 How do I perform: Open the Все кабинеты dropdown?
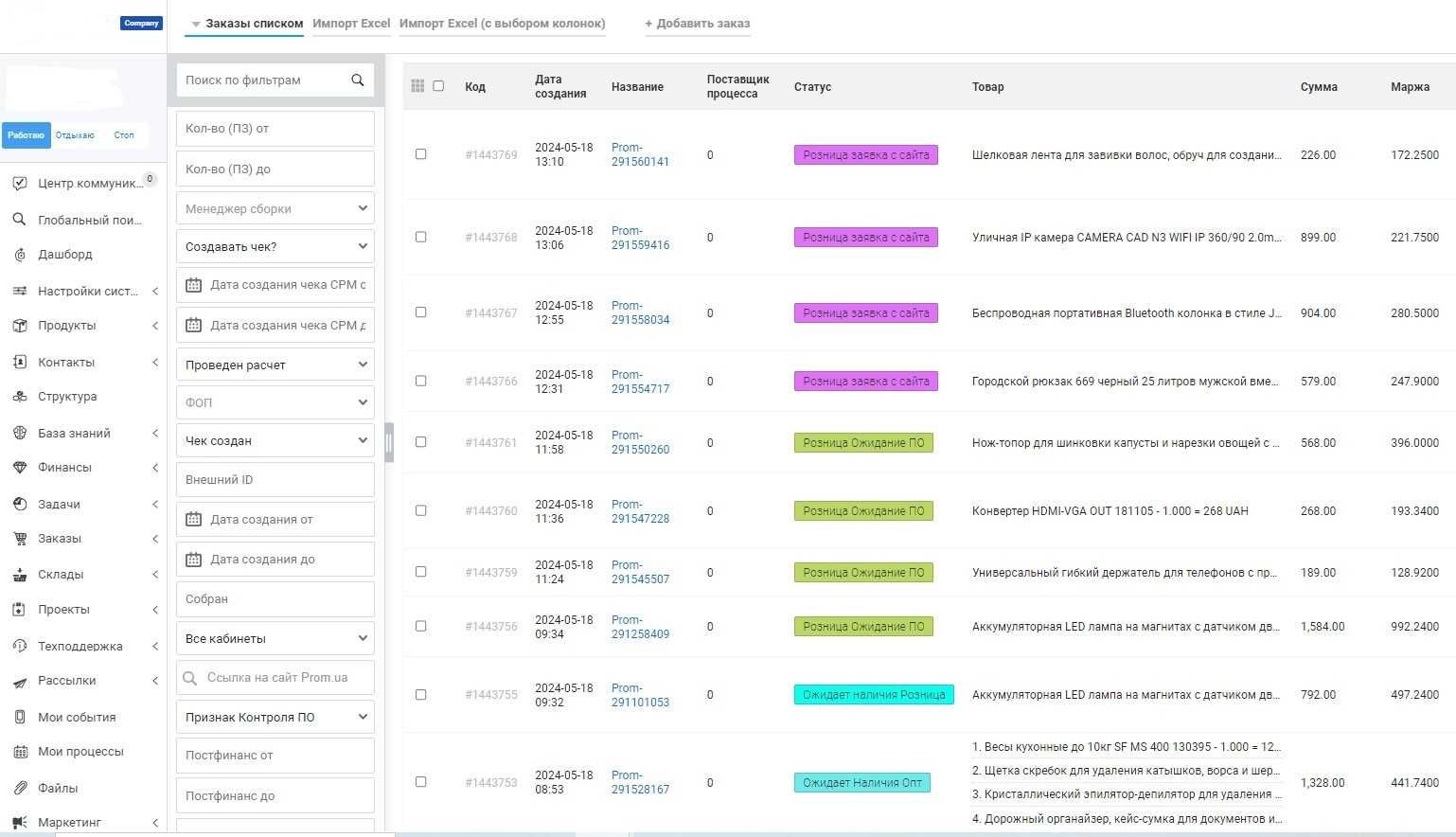pyautogui.click(x=275, y=638)
